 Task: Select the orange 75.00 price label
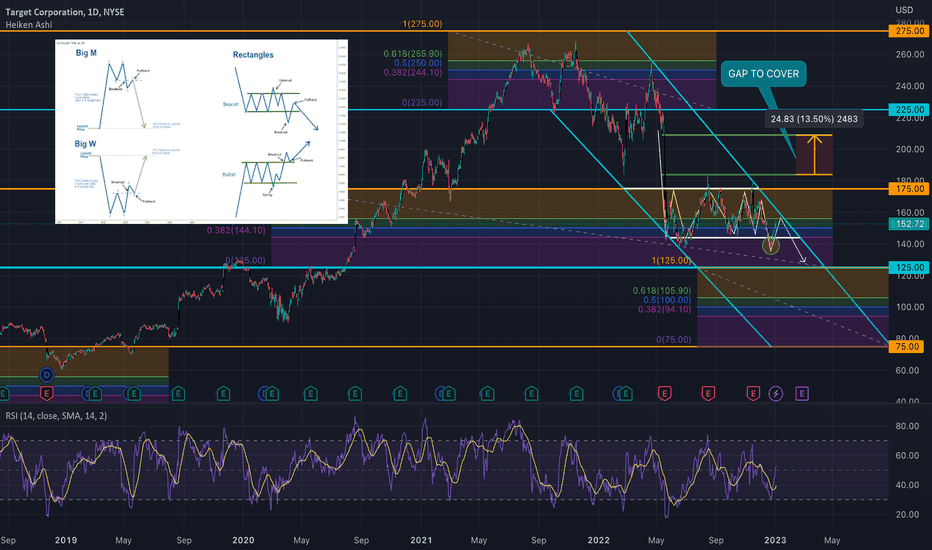(x=907, y=346)
